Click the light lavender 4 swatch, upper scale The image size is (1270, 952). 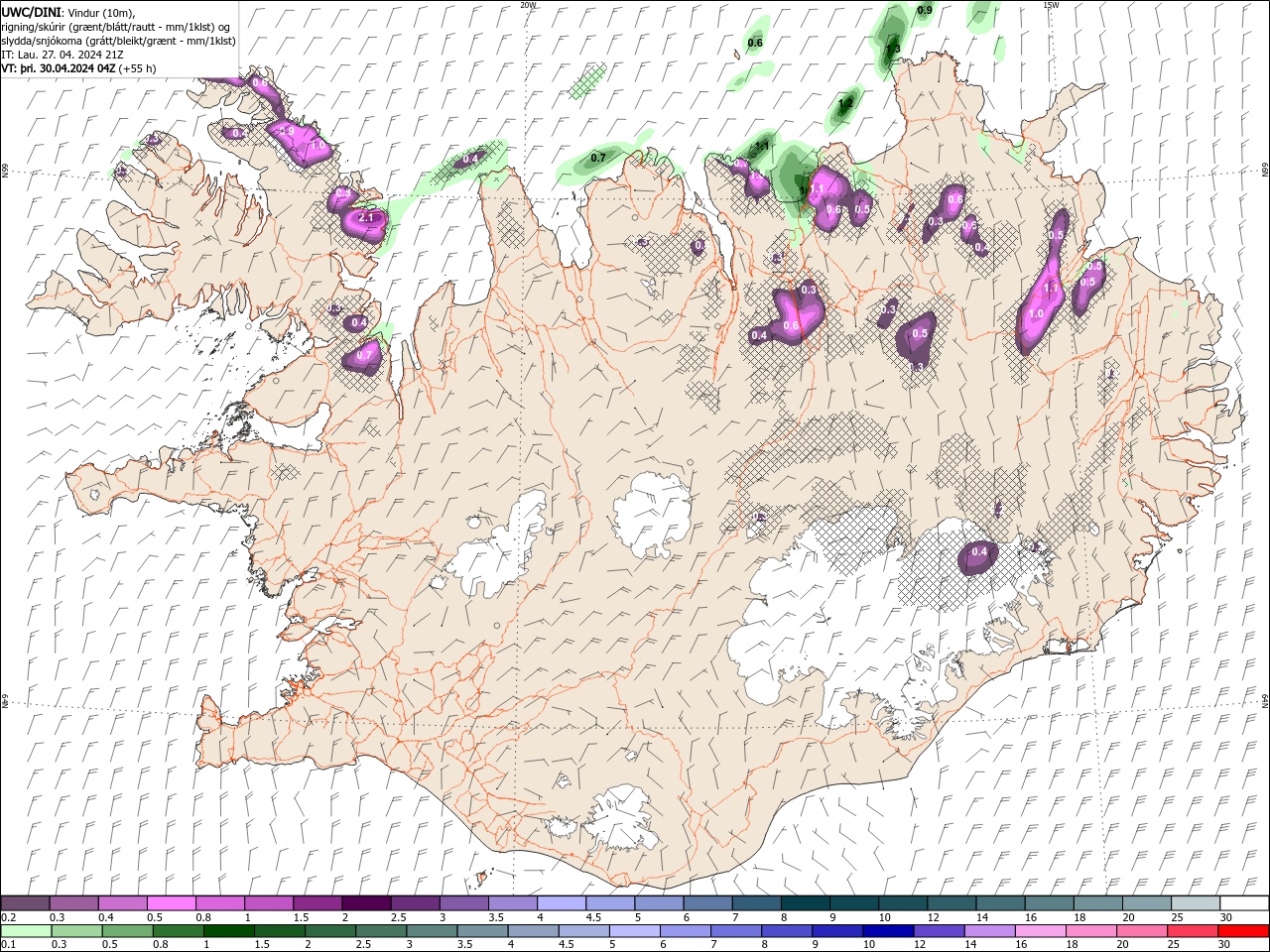[561, 903]
